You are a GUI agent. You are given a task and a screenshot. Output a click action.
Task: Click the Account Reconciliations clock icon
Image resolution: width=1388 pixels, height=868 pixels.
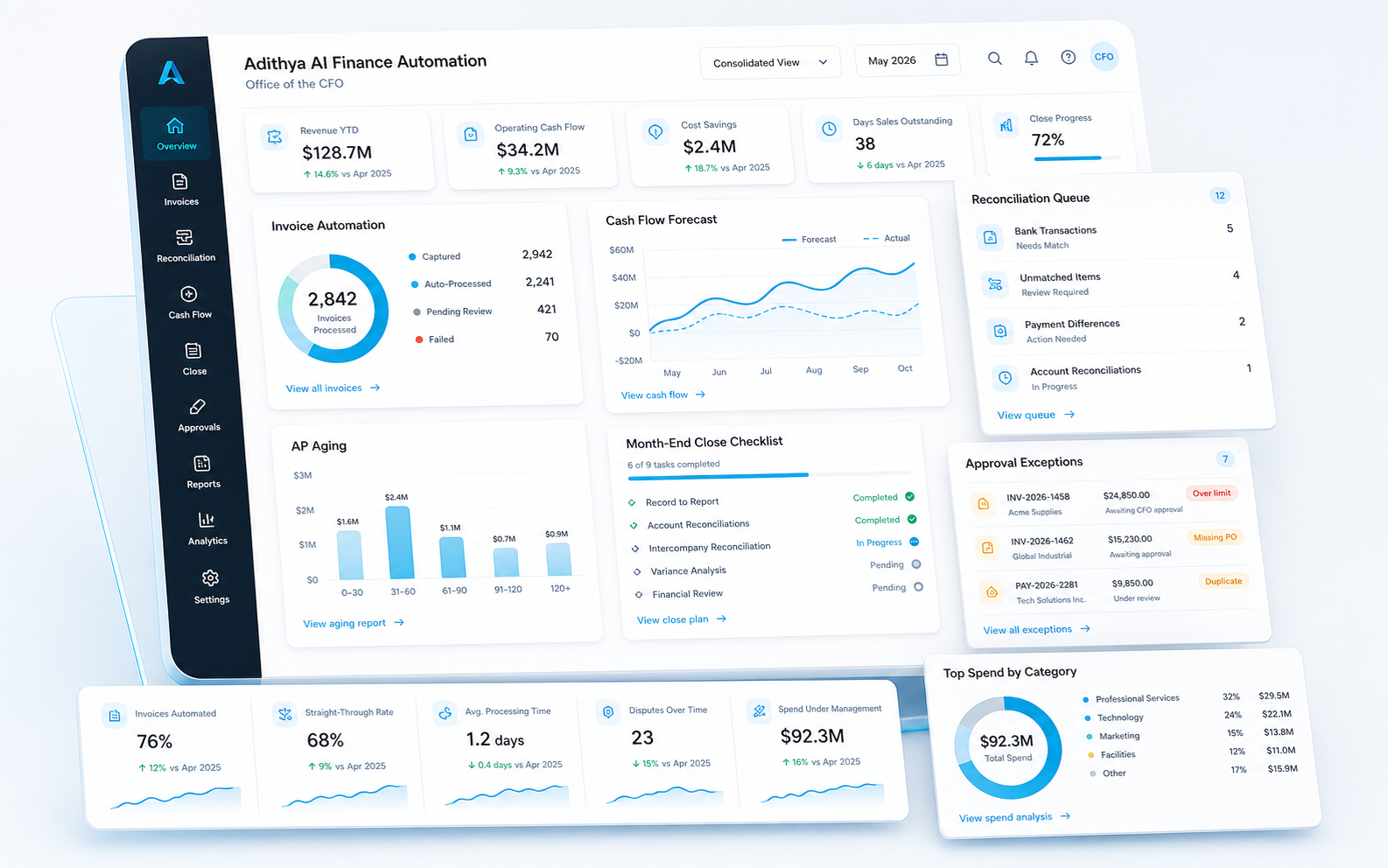tap(1006, 378)
